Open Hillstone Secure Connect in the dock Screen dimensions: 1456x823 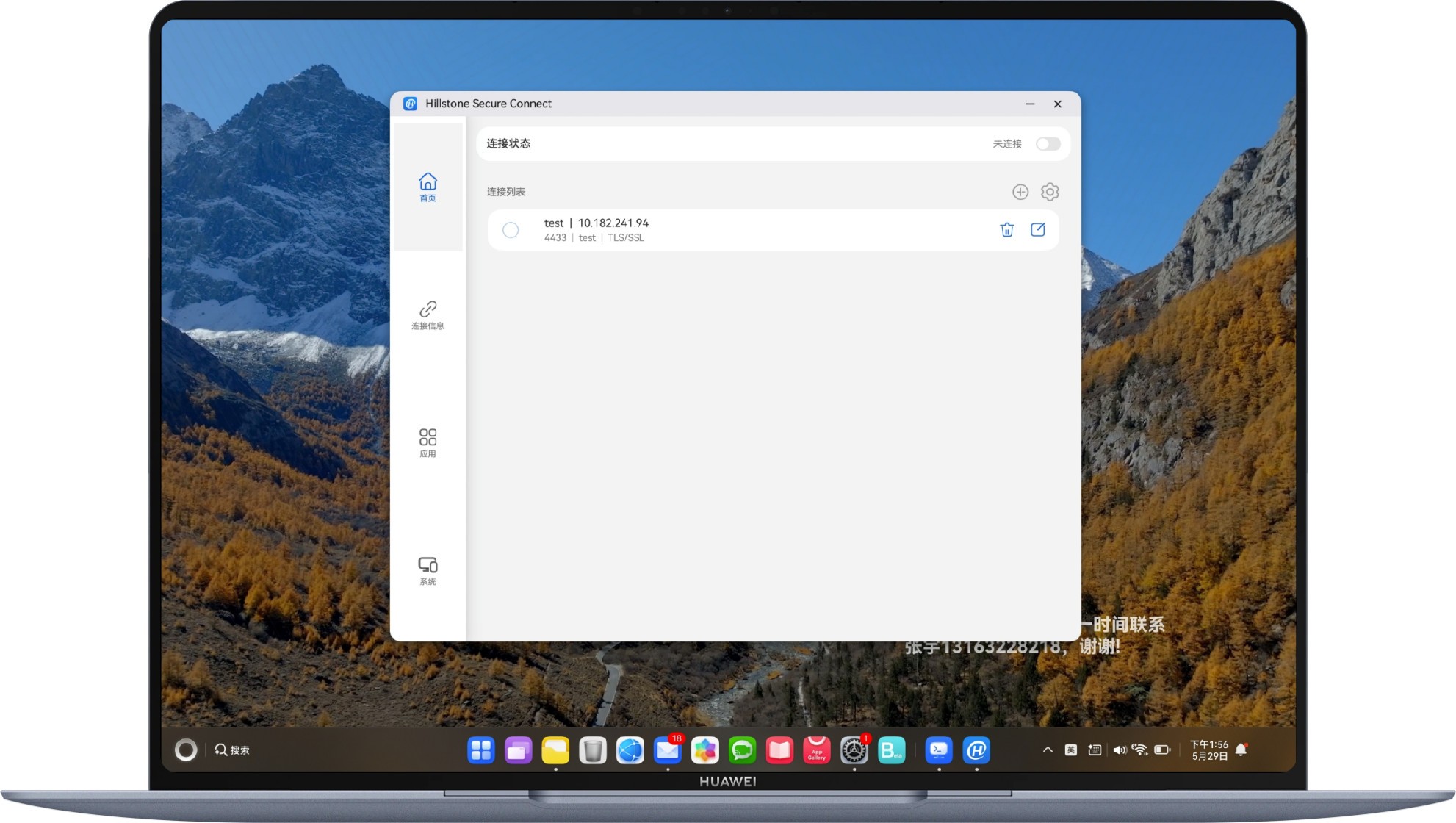pos(976,750)
